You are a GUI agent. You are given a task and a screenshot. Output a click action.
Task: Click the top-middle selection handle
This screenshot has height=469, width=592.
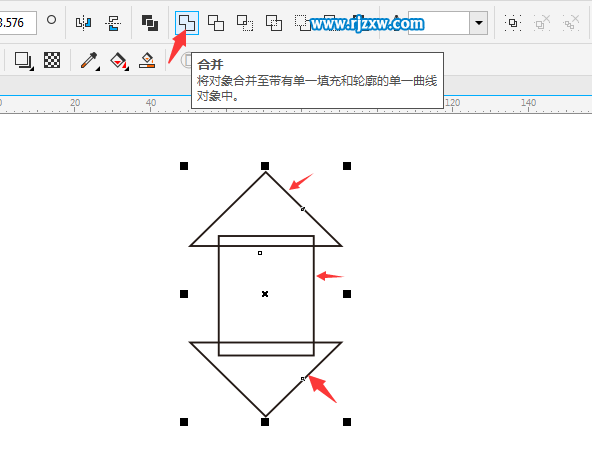click(x=265, y=166)
